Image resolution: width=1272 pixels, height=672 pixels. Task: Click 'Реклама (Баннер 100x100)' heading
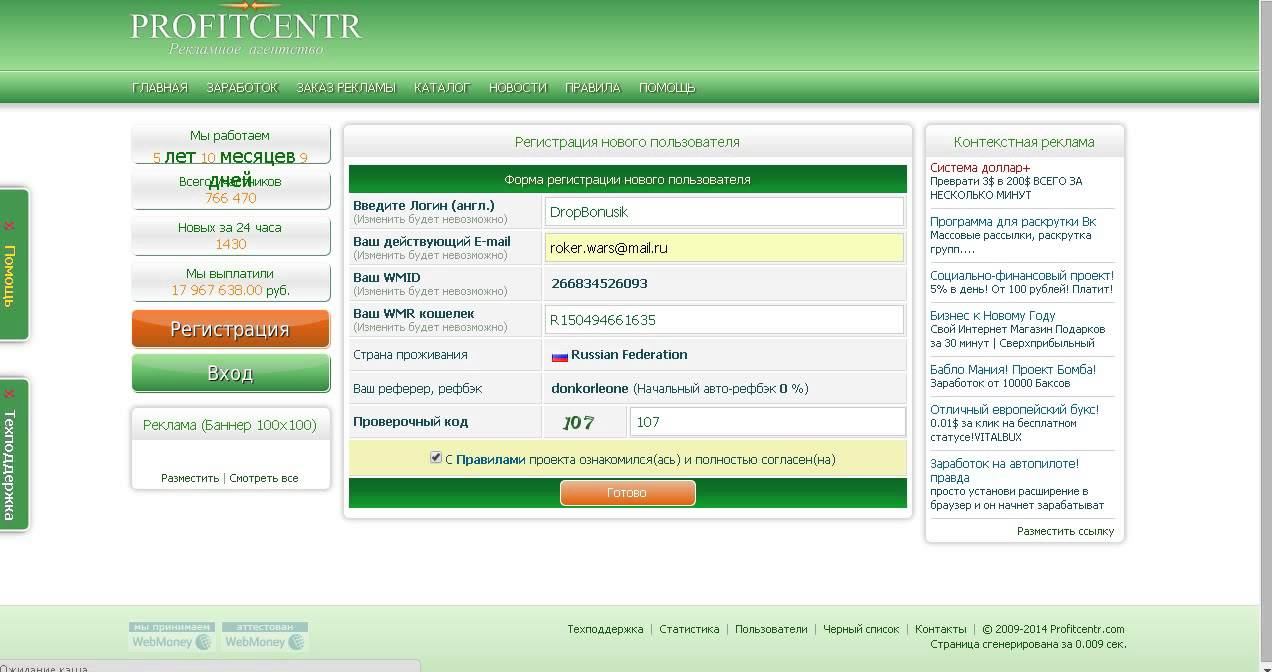point(230,425)
